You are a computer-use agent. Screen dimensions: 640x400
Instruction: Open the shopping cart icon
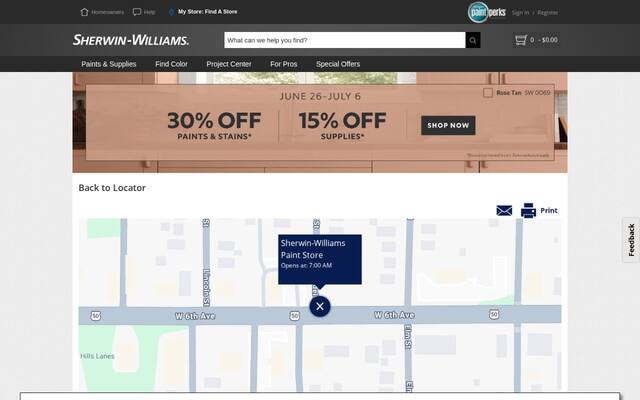click(x=520, y=40)
